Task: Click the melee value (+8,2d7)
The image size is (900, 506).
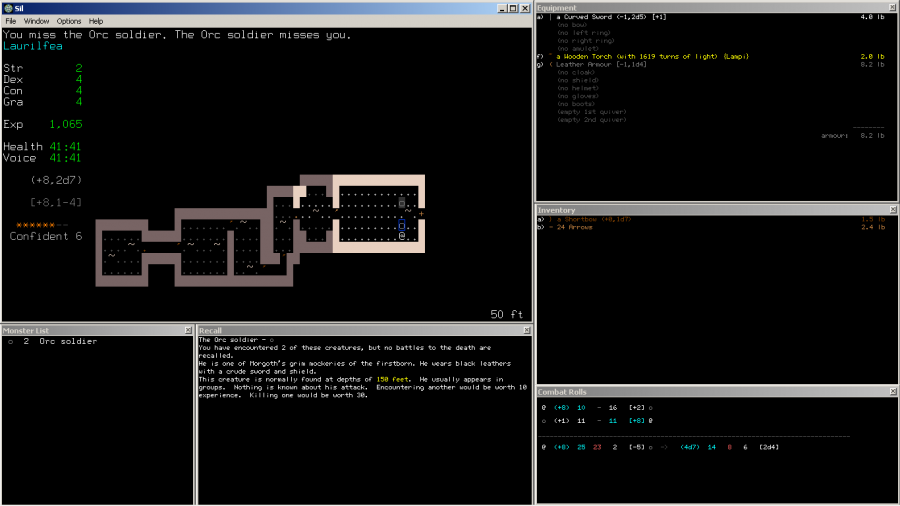Action: (56, 180)
